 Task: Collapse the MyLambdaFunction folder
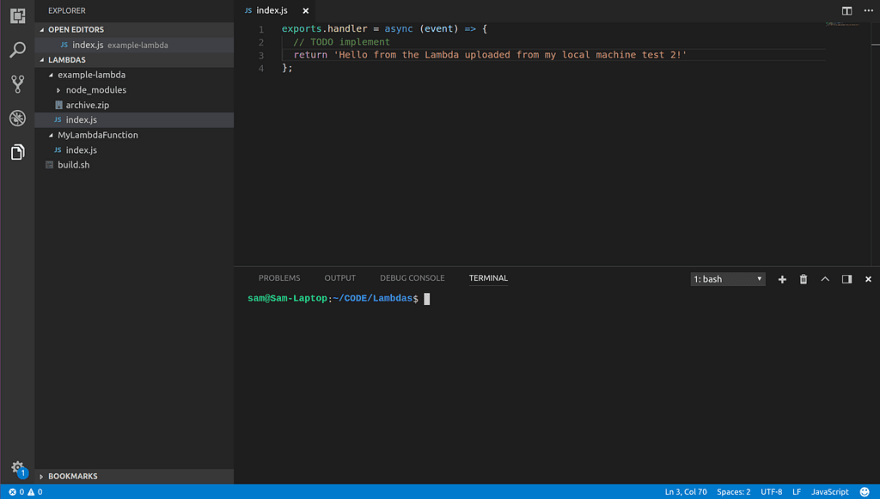click(x=51, y=135)
